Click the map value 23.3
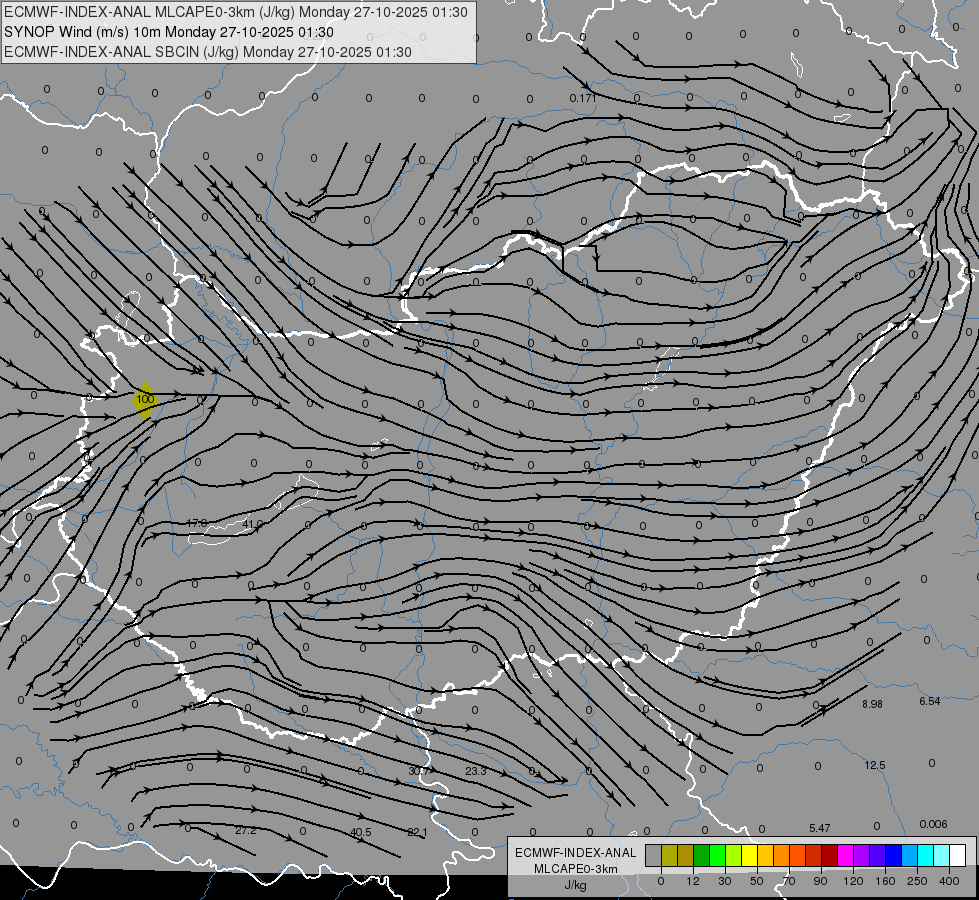The width and height of the screenshot is (979, 900). coord(476,771)
